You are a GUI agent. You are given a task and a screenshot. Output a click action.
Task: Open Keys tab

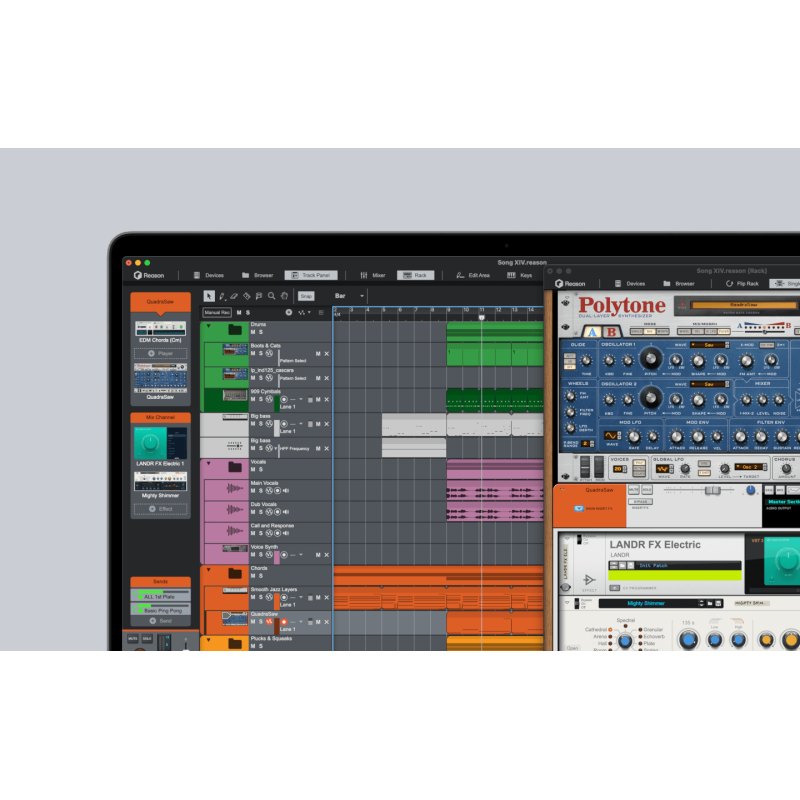point(520,276)
